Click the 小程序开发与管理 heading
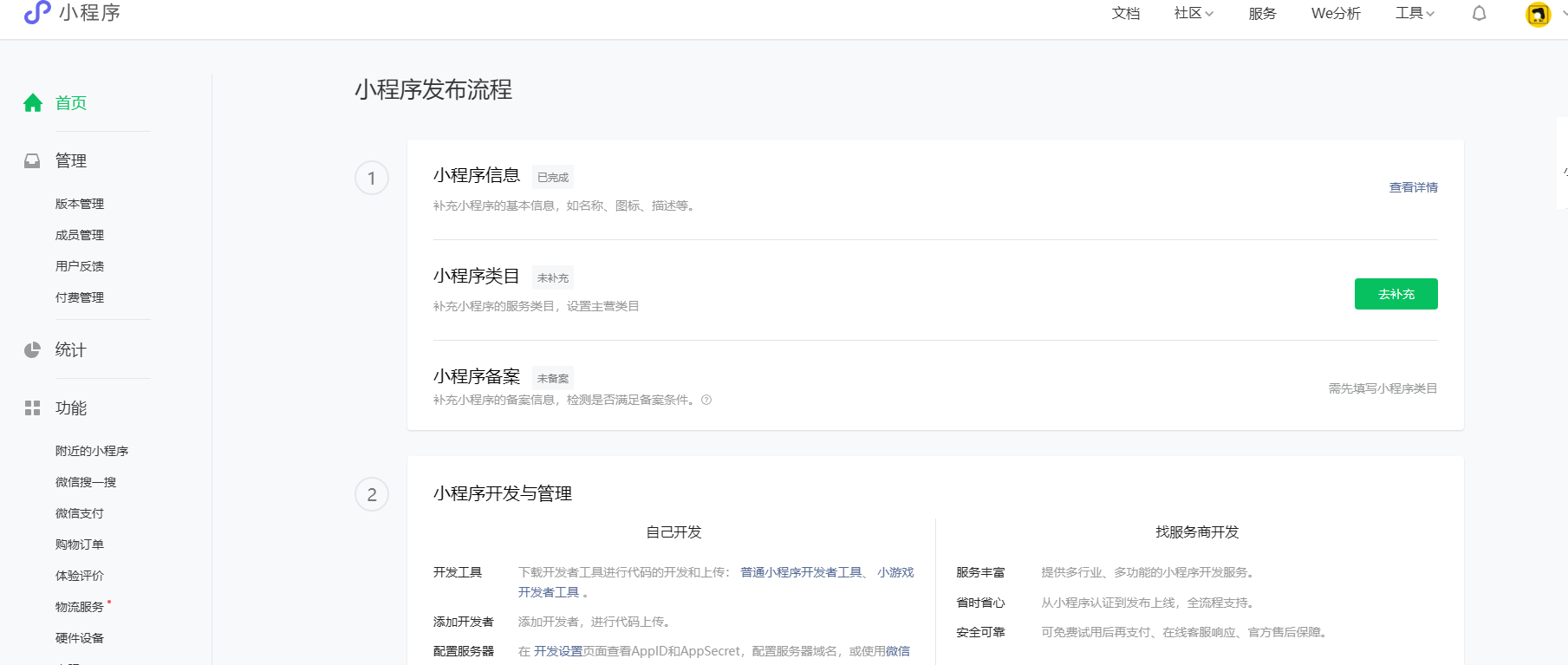The width and height of the screenshot is (1568, 665). tap(503, 493)
